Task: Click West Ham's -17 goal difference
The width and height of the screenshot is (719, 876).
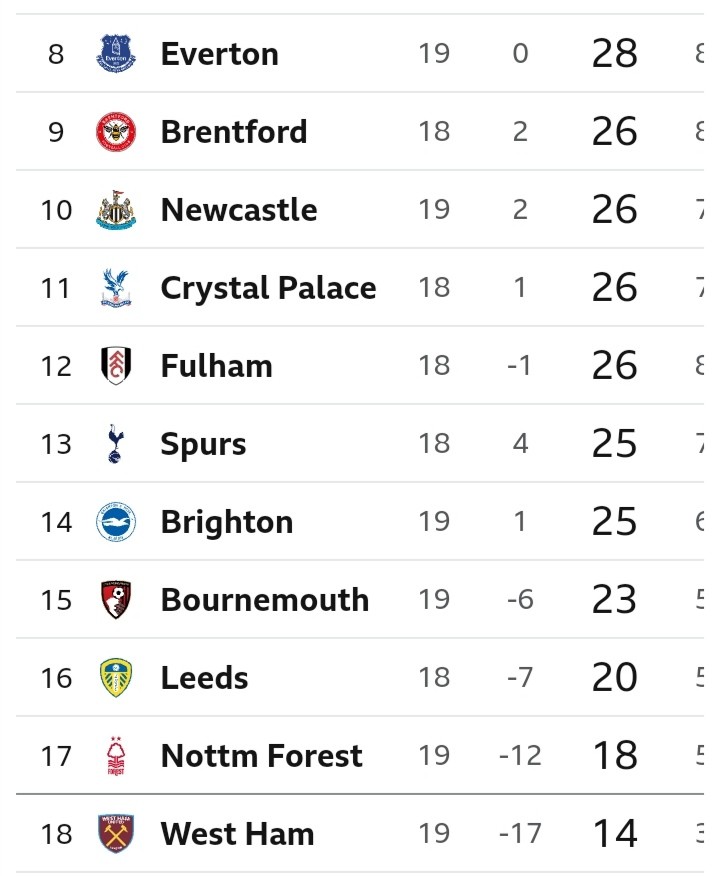Action: coord(519,834)
